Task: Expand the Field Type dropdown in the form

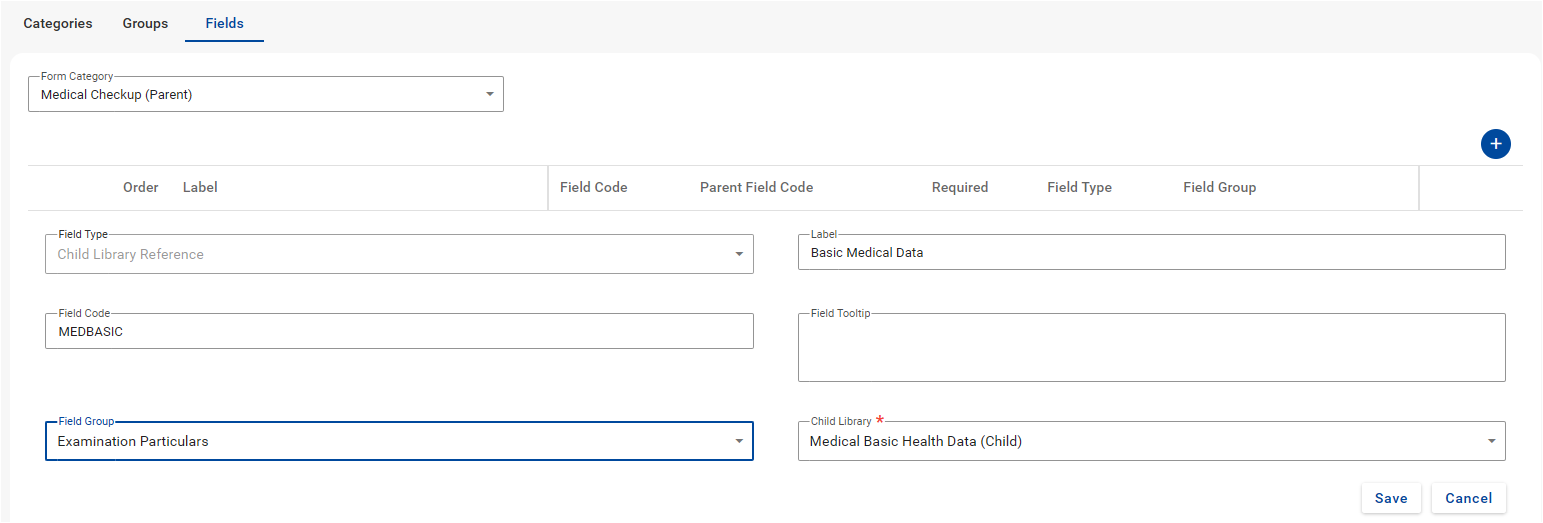Action: point(399,254)
